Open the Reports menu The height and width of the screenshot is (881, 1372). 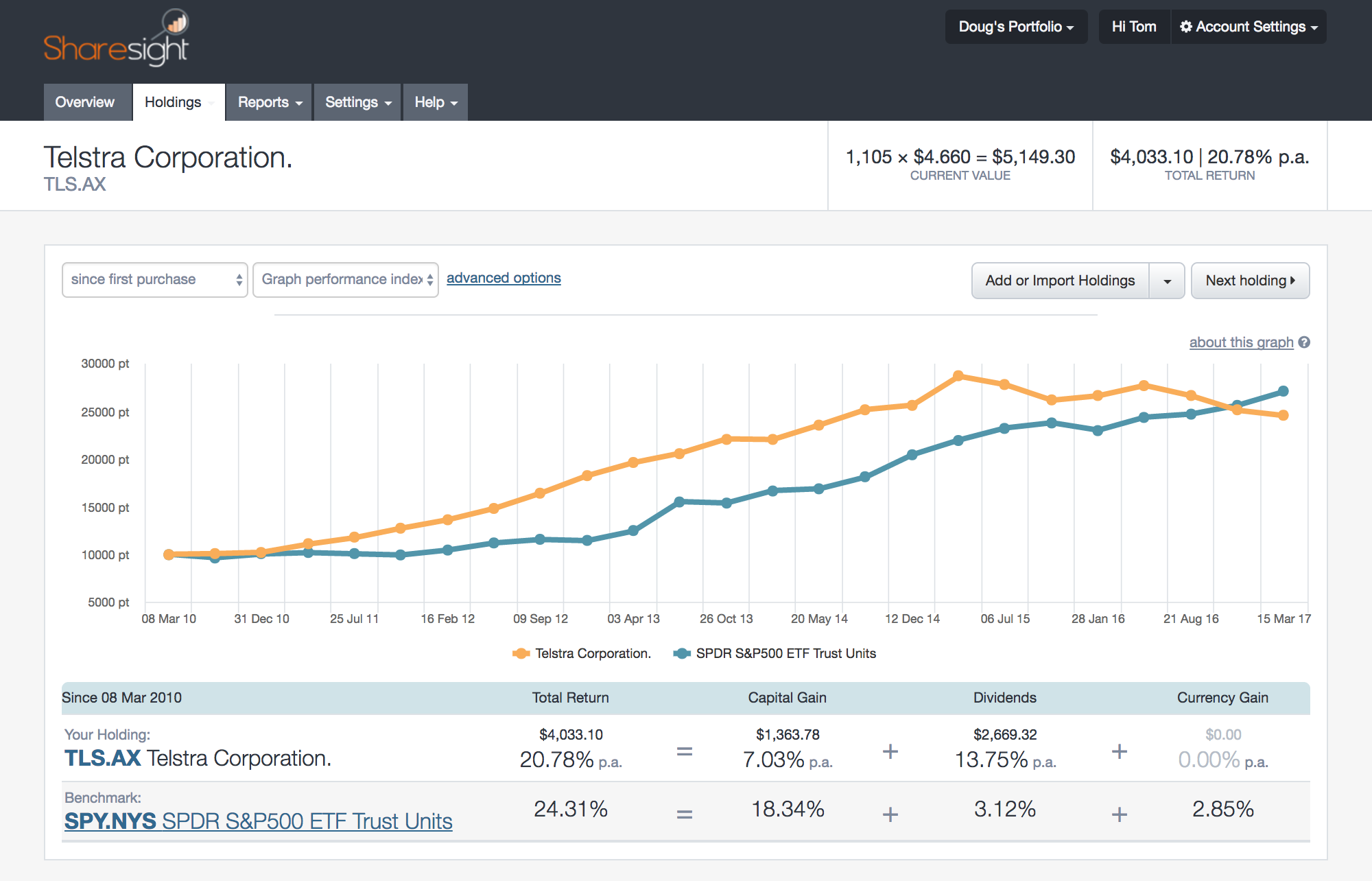click(x=268, y=102)
